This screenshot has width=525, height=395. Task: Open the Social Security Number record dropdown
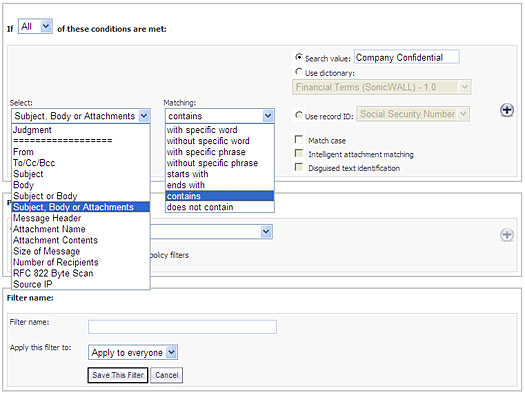pyautogui.click(x=413, y=114)
